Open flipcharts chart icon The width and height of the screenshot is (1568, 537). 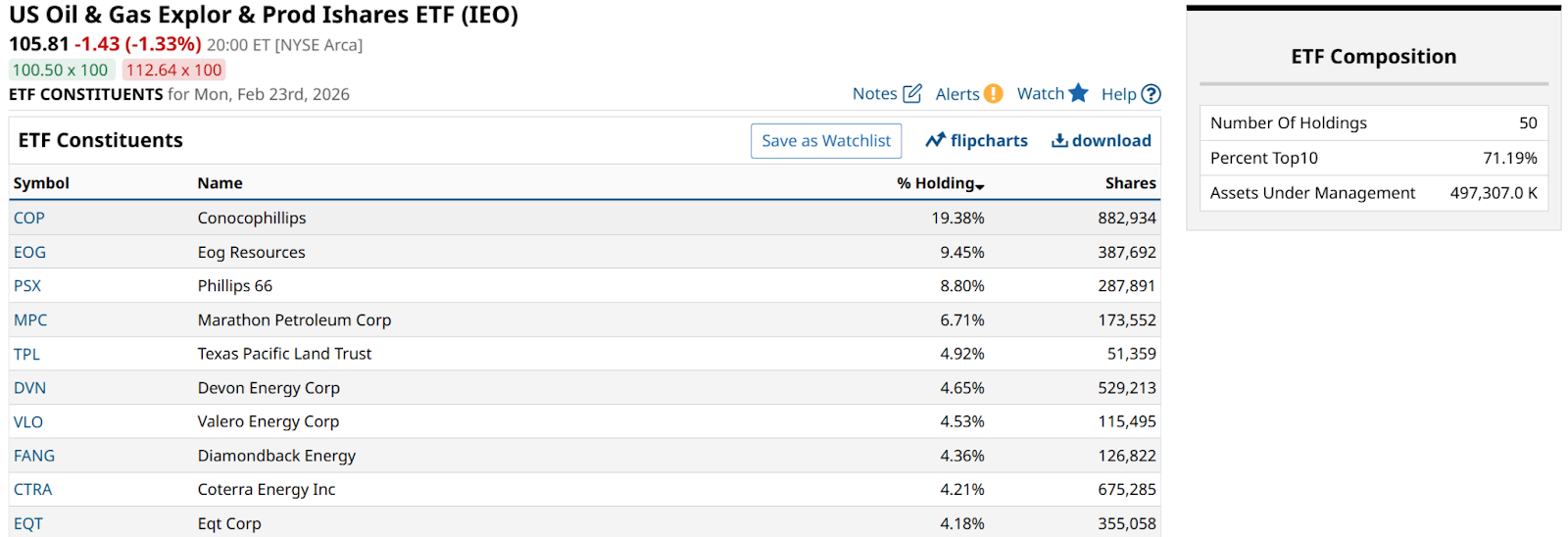pos(936,140)
